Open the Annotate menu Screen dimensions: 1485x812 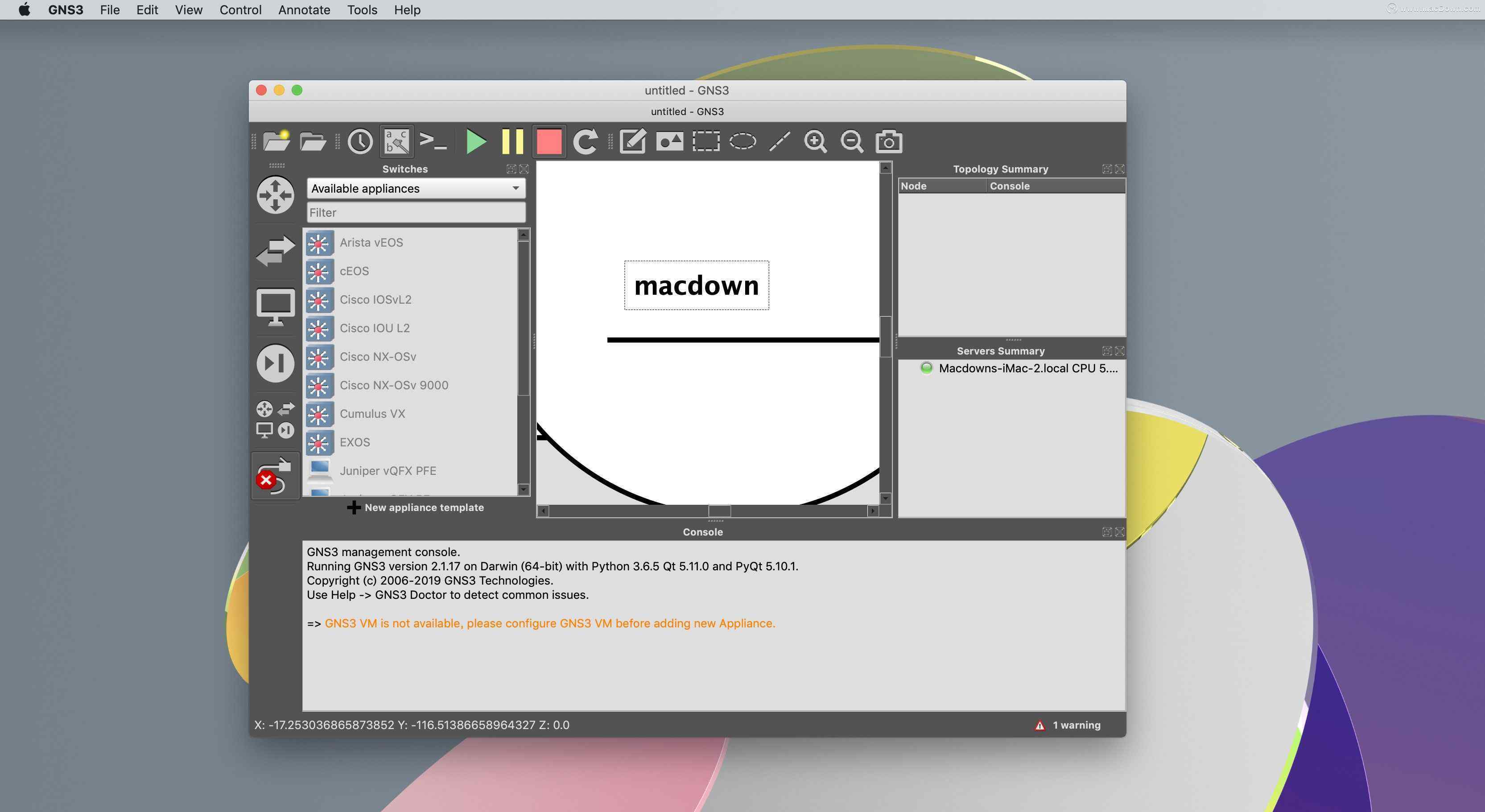click(x=305, y=10)
